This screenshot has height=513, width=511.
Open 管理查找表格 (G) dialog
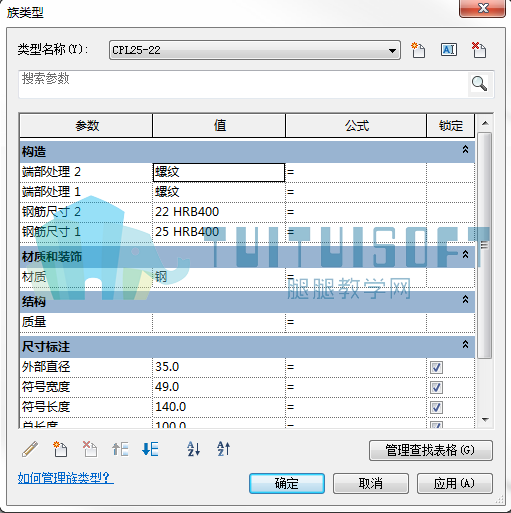click(430, 450)
